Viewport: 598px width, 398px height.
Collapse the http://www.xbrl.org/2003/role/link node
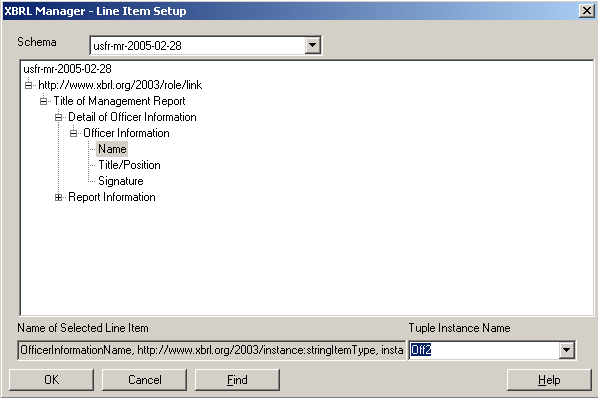[29, 85]
